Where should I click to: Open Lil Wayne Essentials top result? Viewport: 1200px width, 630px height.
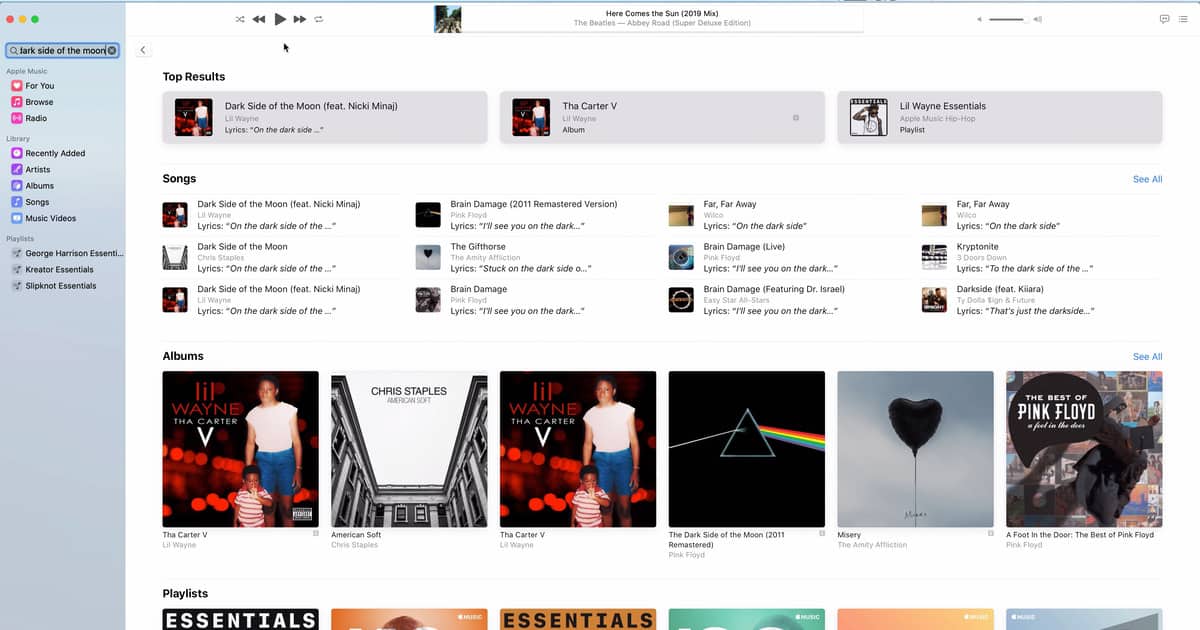point(999,117)
